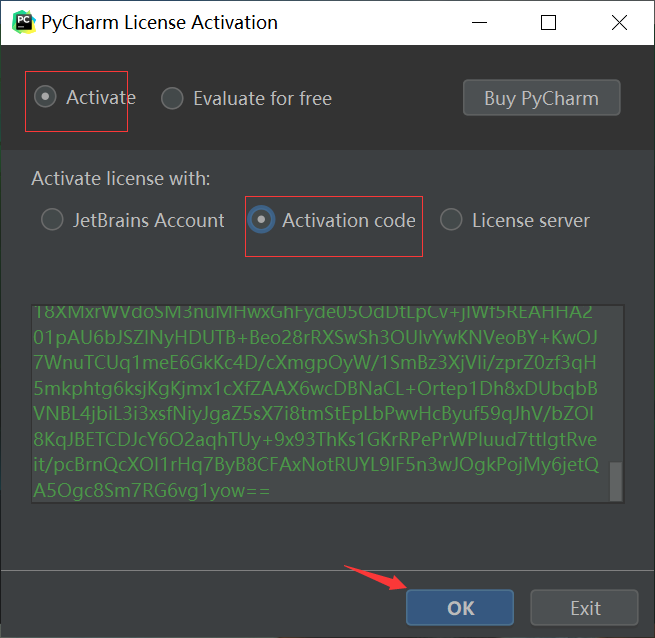The width and height of the screenshot is (655, 638).
Task: Click code line starting '7WnuTCUq1meE6GkKc4D'
Action: tap(315, 363)
